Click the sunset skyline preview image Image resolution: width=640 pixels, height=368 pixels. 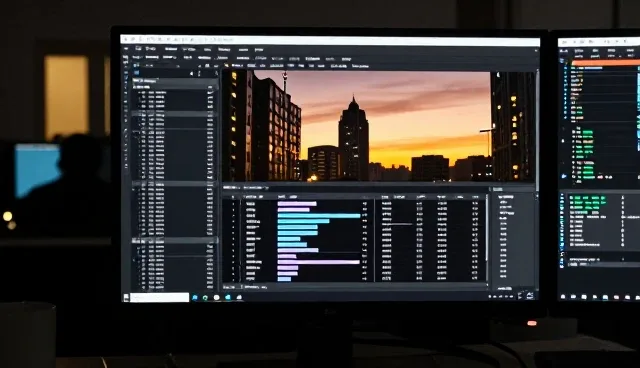tap(378, 126)
